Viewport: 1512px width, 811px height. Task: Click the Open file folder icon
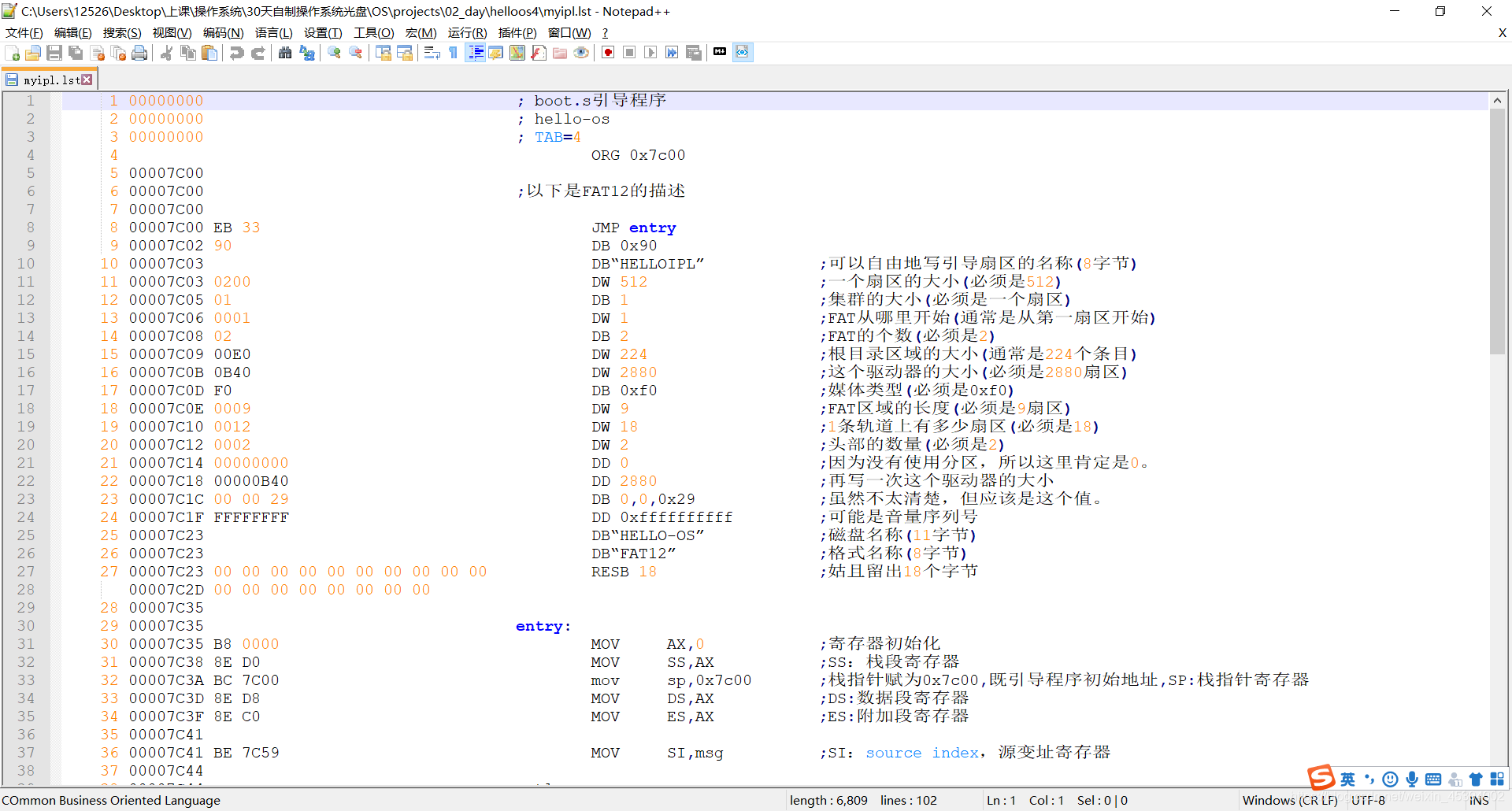pyautogui.click(x=33, y=53)
